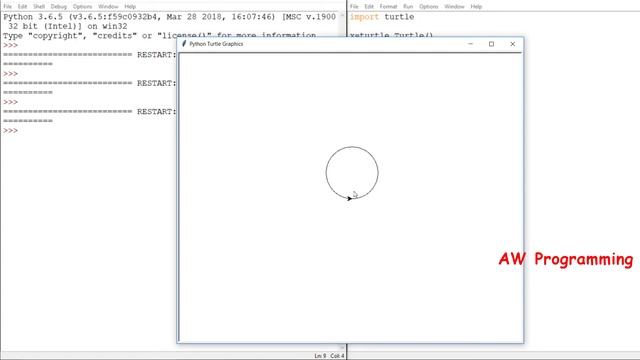Open Edit menu in the editor window
This screenshot has width=640, height=360.
click(x=369, y=7)
